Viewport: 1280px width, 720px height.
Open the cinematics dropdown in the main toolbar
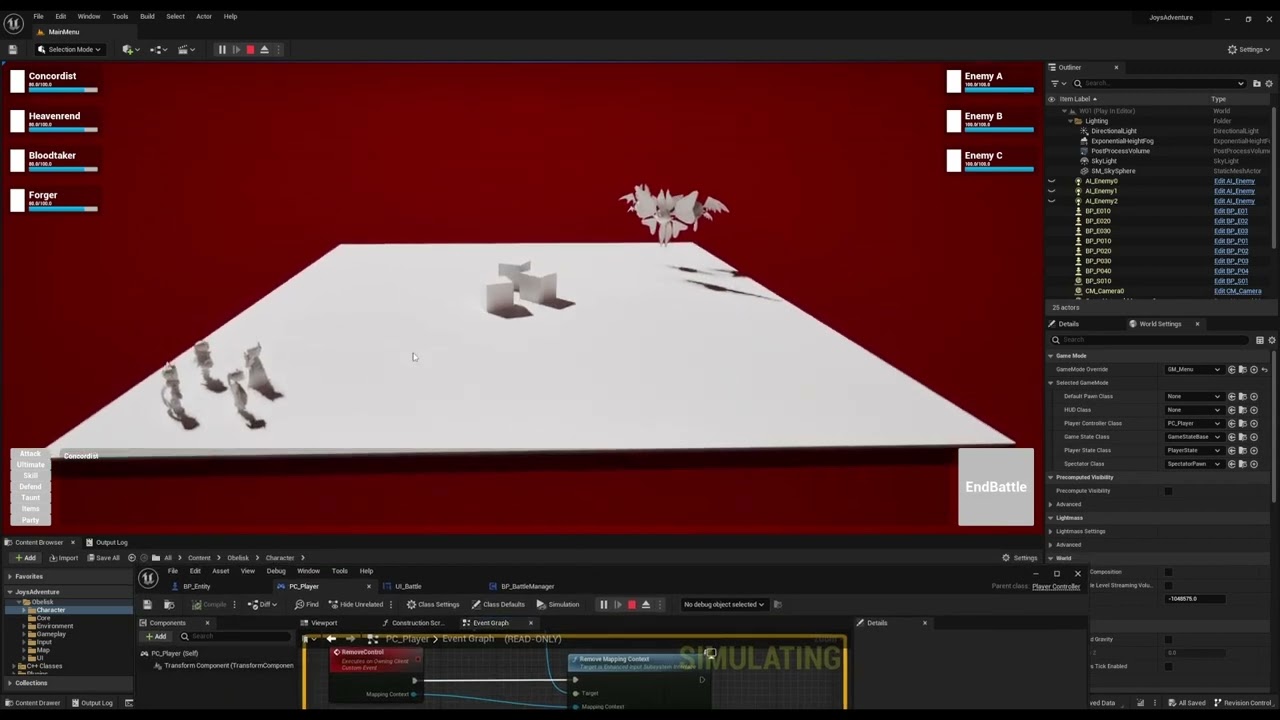[x=185, y=49]
